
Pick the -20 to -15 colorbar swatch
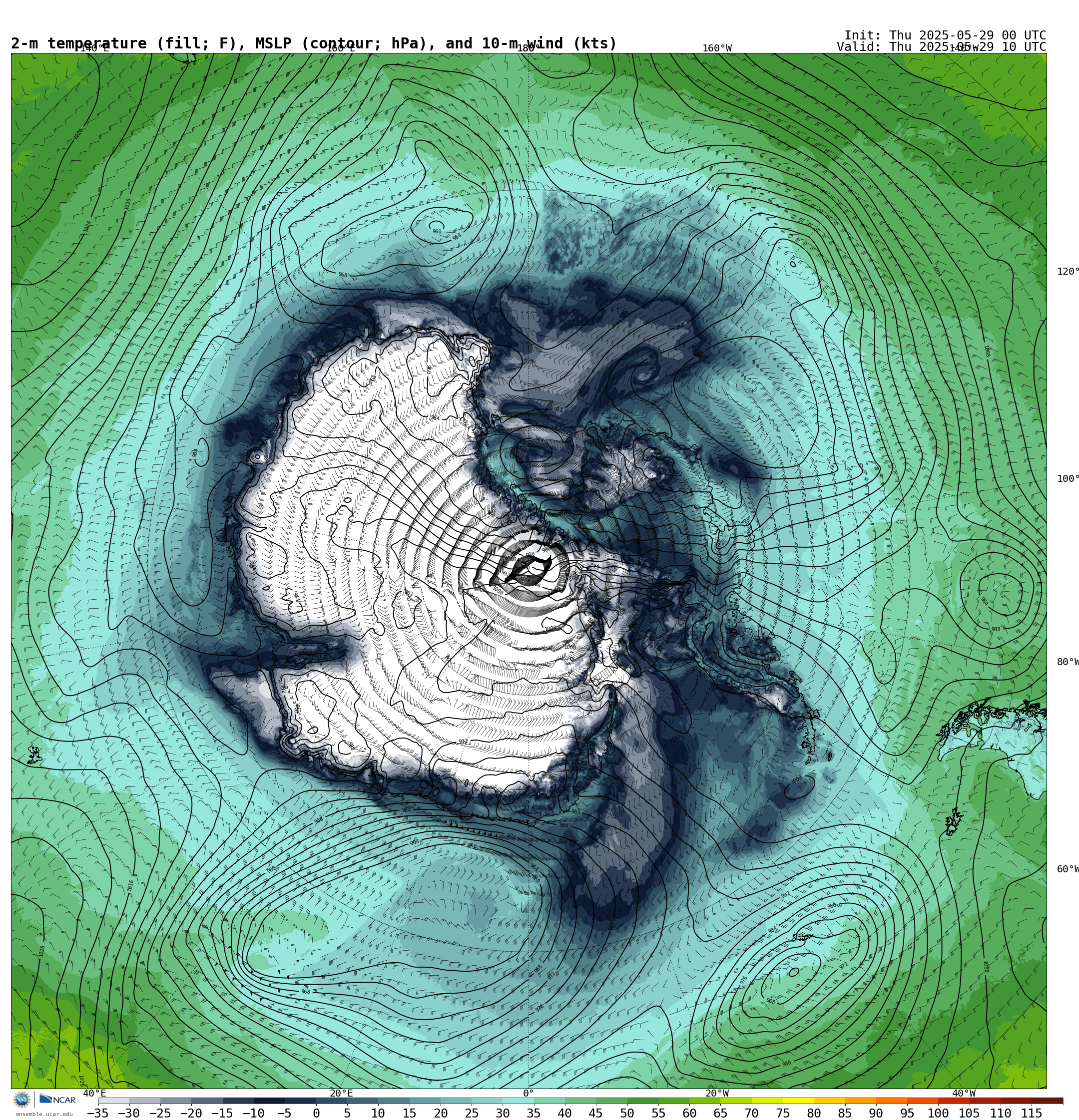(207, 1101)
